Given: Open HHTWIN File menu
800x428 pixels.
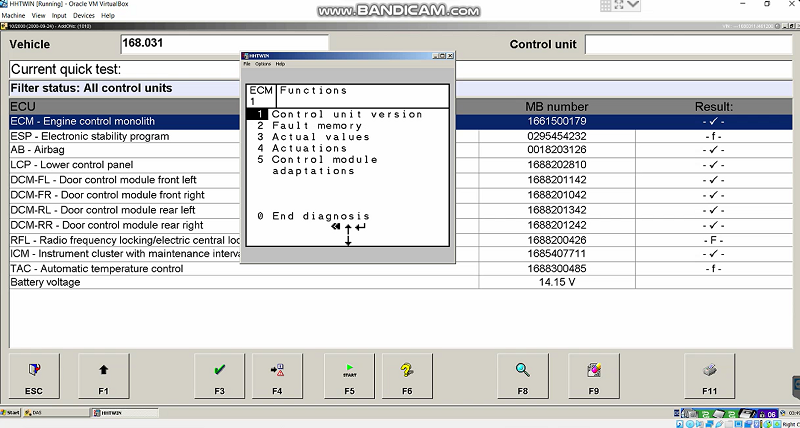Looking at the screenshot, I should pos(247,64).
